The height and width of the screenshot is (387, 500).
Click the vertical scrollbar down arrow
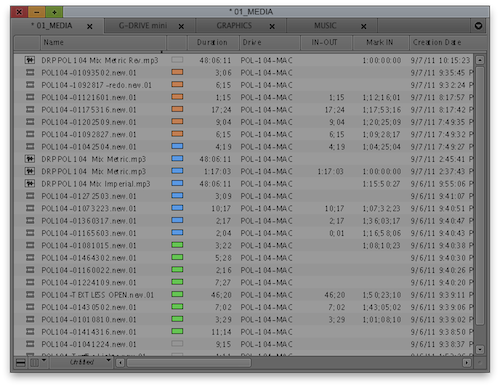point(480,349)
